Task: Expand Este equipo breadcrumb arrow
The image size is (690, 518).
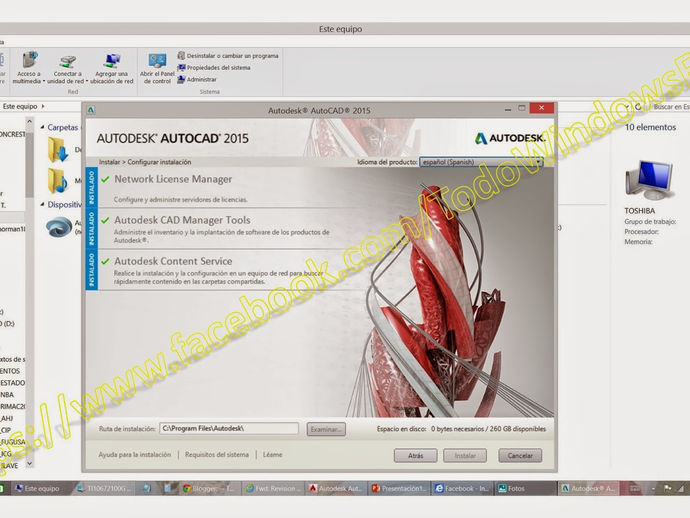Action: (x=43, y=106)
